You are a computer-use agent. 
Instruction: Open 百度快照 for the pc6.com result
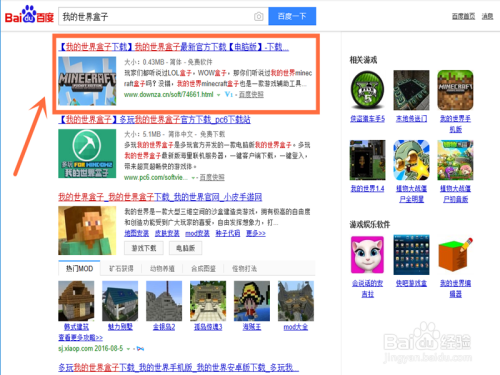(212, 177)
